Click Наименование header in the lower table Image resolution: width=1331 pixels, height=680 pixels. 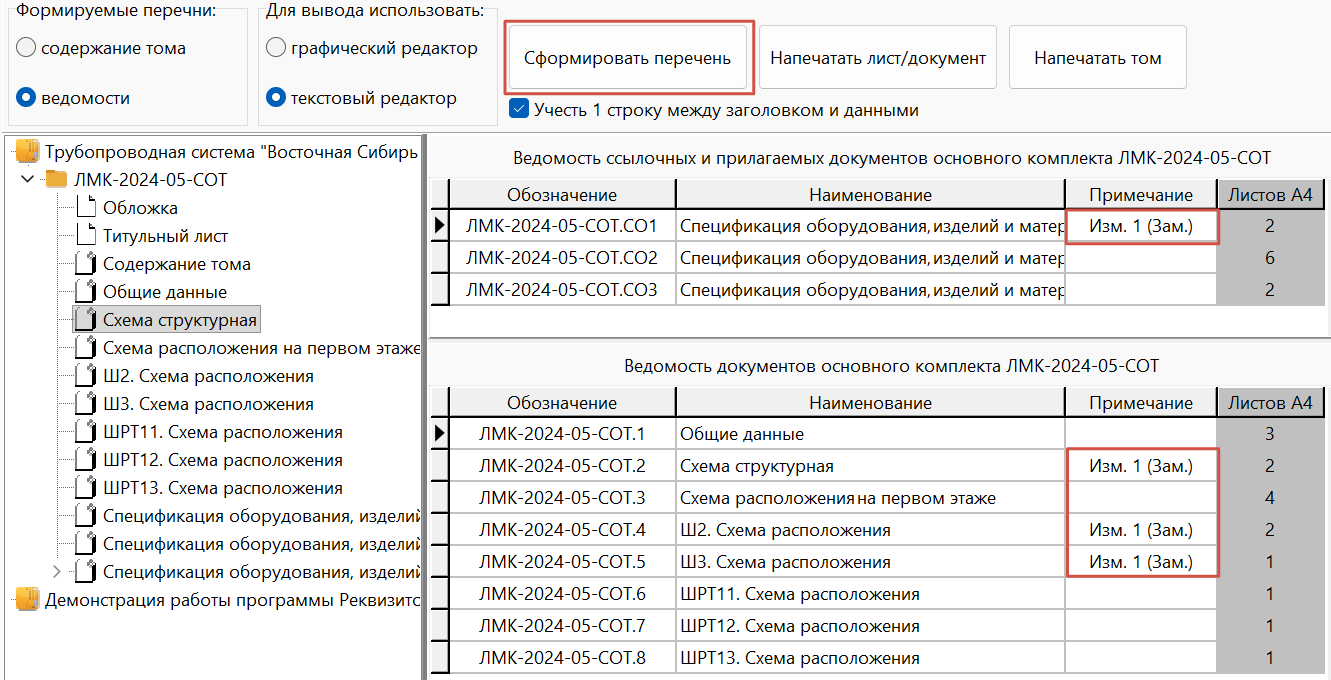coord(870,403)
